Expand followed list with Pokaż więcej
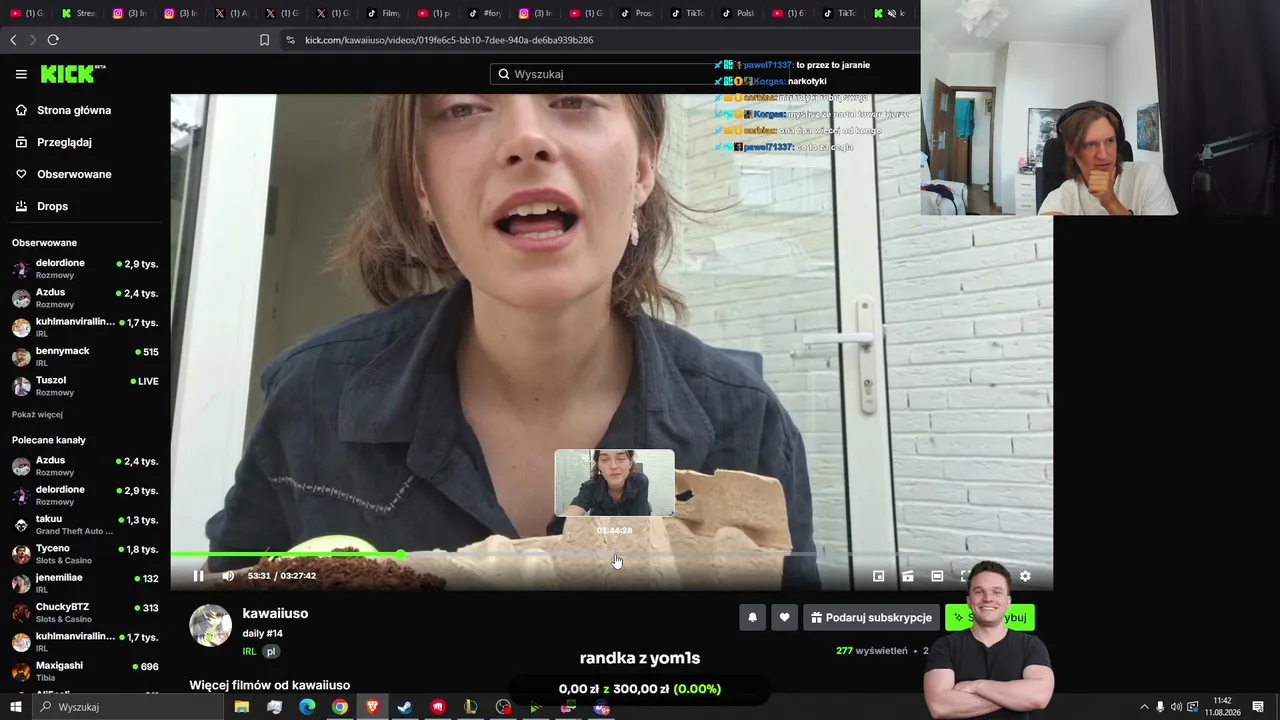Viewport: 1280px width, 720px height. point(37,414)
